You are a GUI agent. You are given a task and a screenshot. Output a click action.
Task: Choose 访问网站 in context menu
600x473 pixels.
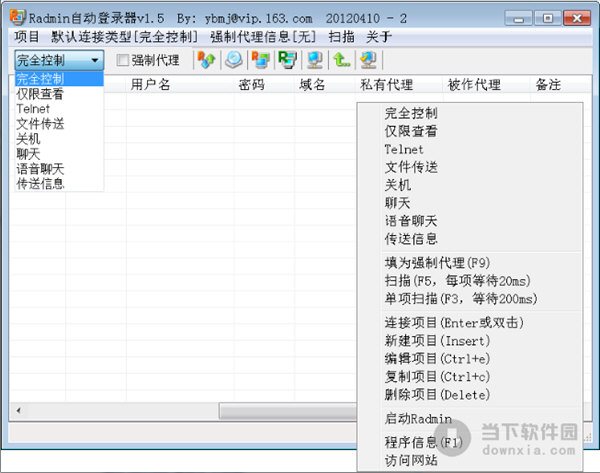tap(470, 460)
